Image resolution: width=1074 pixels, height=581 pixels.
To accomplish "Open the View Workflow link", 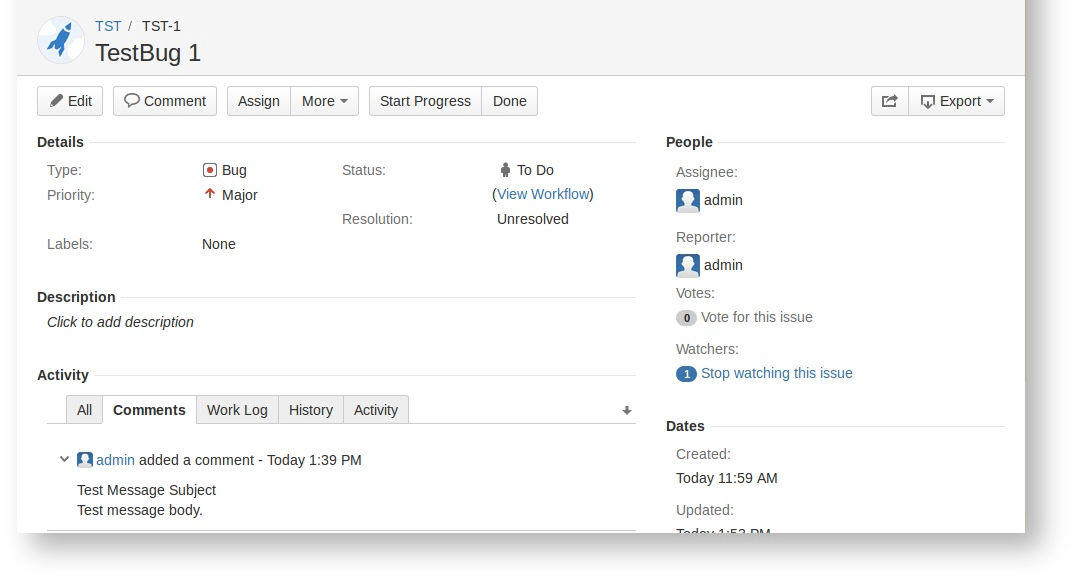I will coord(543,194).
